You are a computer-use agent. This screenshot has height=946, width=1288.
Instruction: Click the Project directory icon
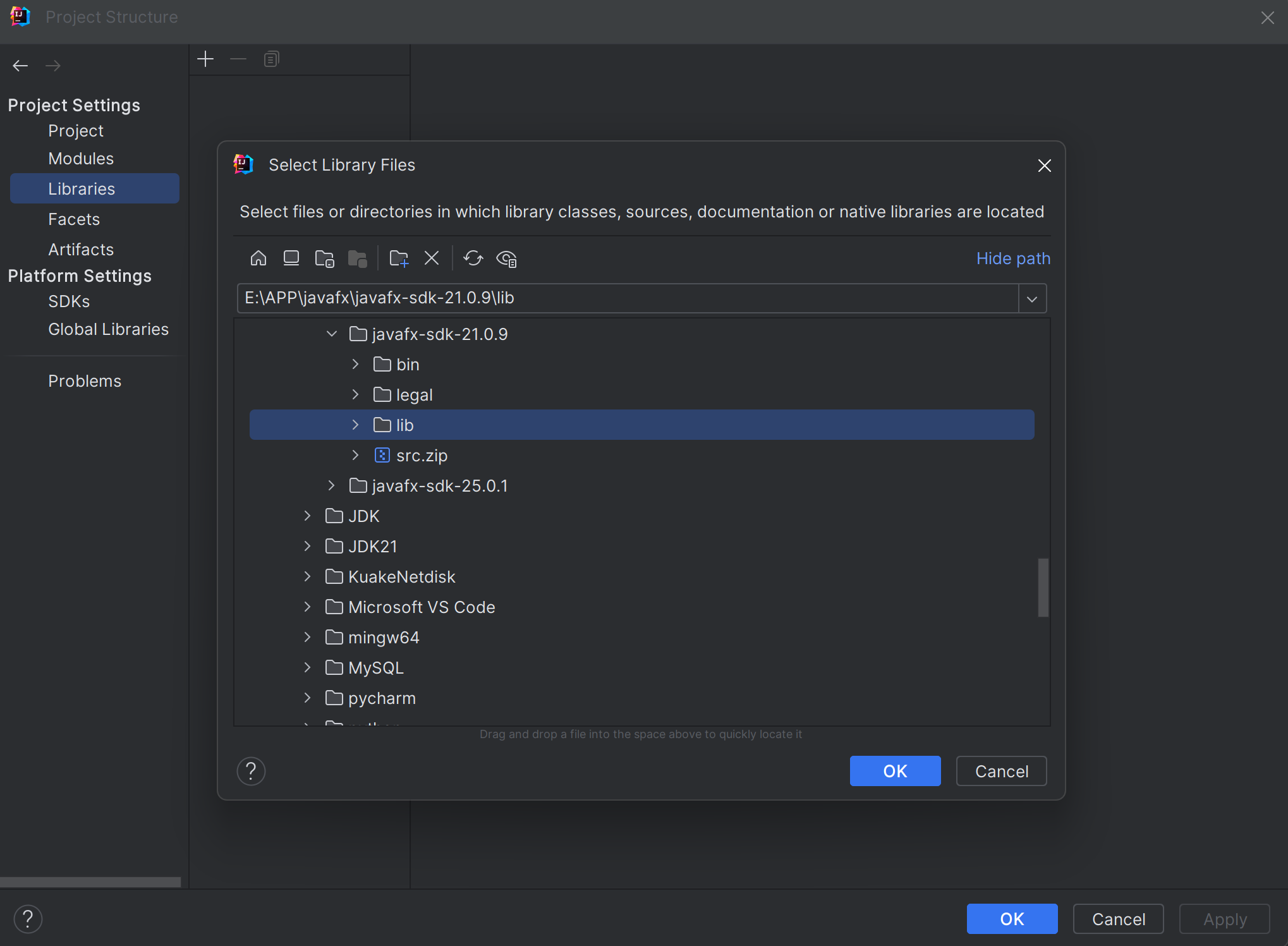pyautogui.click(x=324, y=258)
